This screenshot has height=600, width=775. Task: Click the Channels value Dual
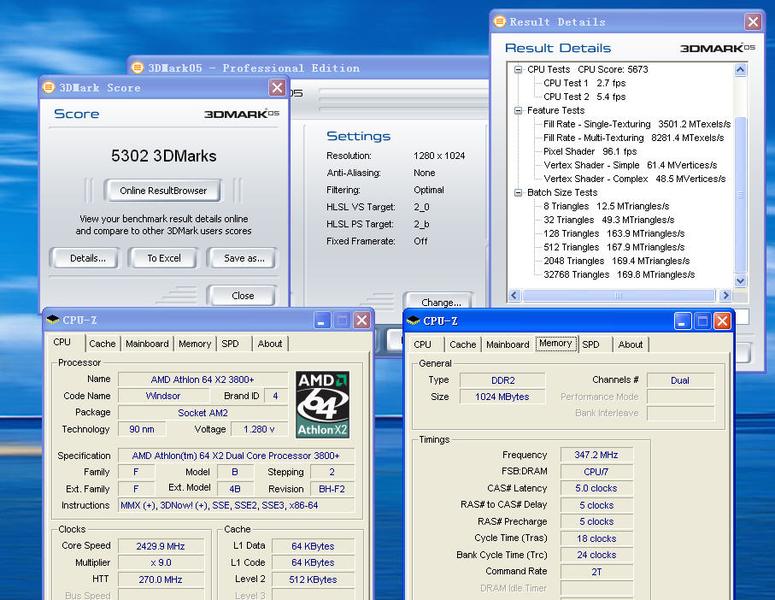pyautogui.click(x=680, y=381)
